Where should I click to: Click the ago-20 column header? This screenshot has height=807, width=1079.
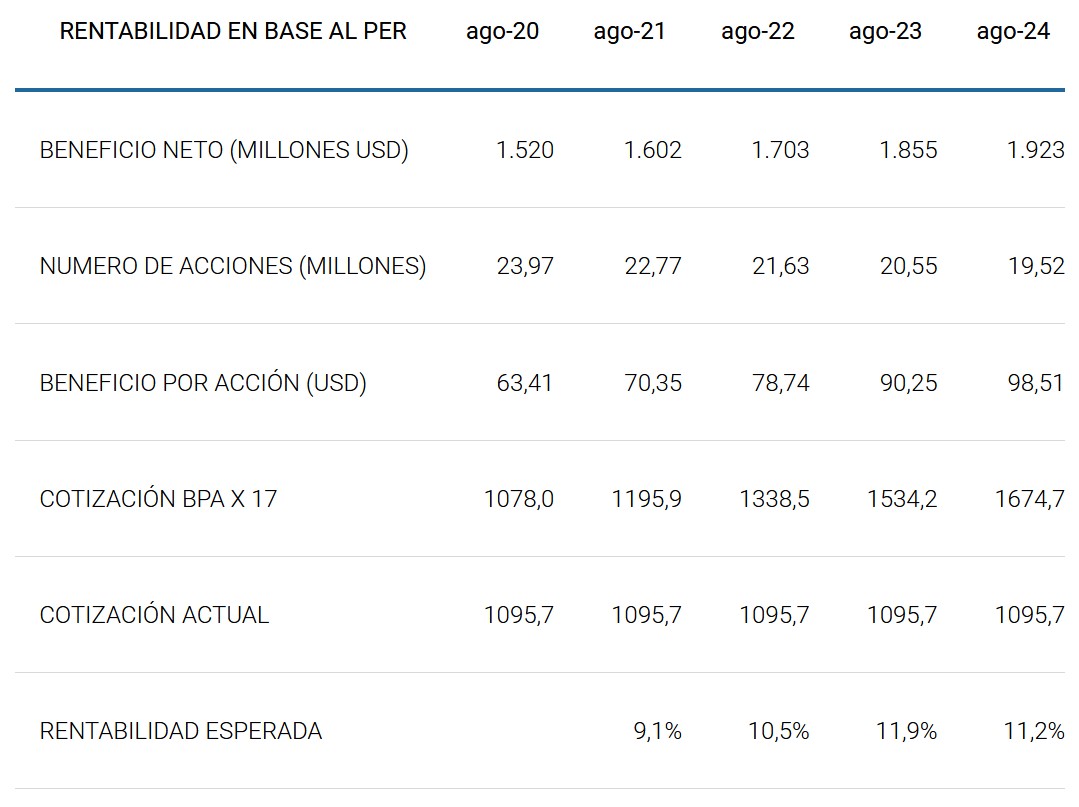(502, 32)
